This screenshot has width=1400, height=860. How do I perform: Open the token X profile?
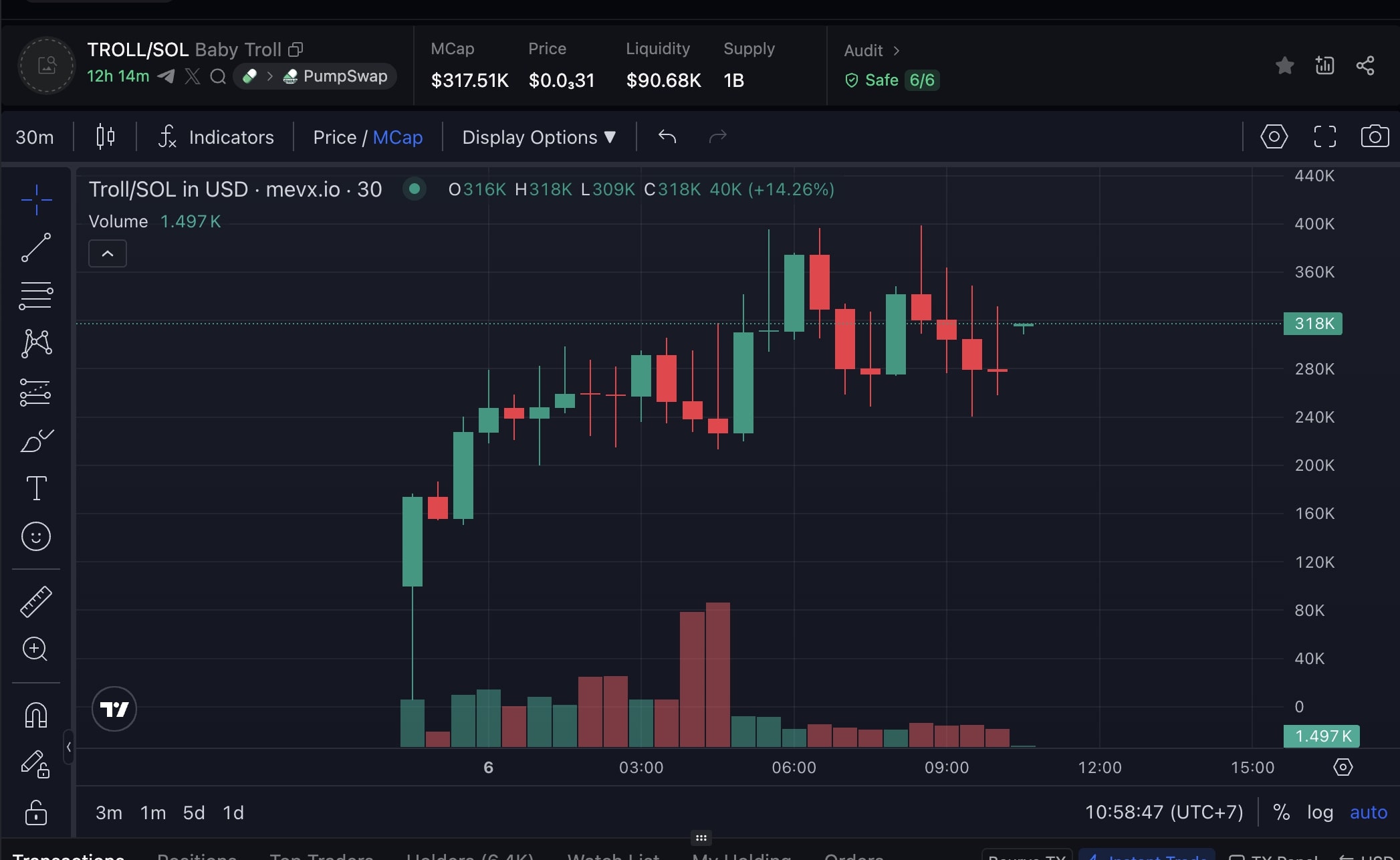(192, 76)
